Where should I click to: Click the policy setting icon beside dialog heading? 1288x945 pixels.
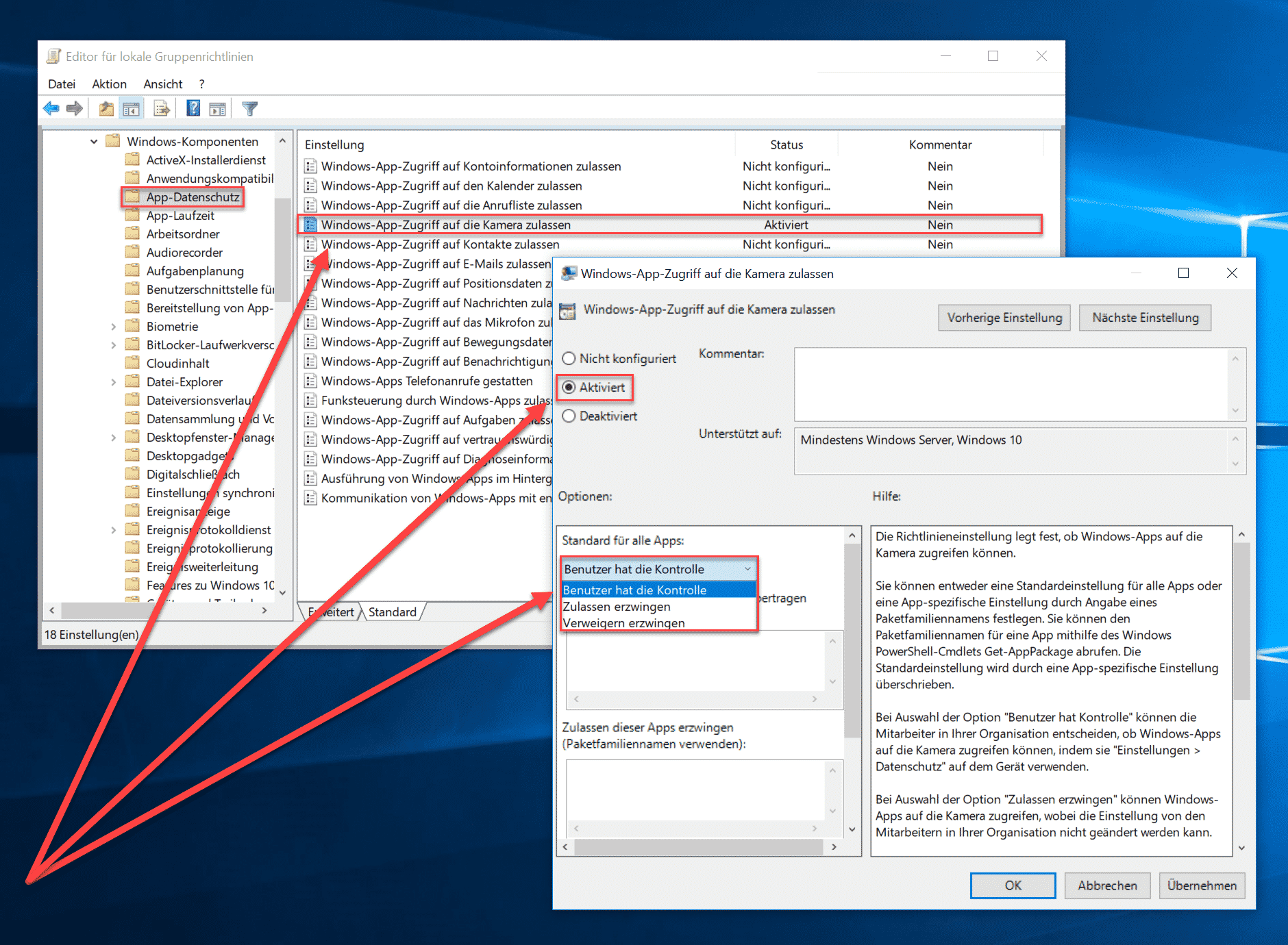point(567,311)
